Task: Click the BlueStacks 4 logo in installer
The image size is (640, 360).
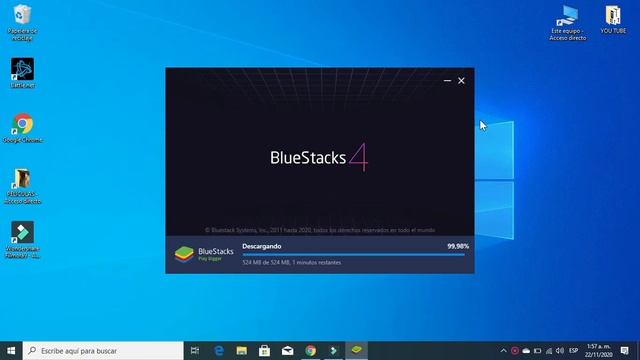Action: 319,157
